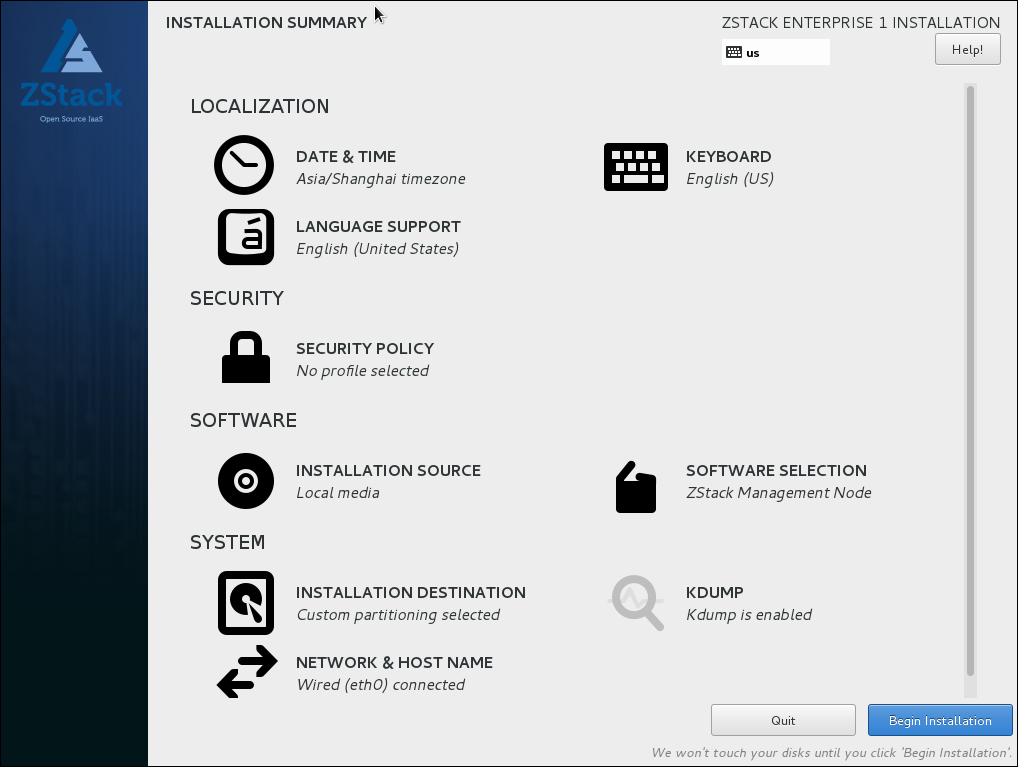Select the INSTALLATION DESTINATION heading
Image resolution: width=1018 pixels, height=767 pixels.
[411, 593]
